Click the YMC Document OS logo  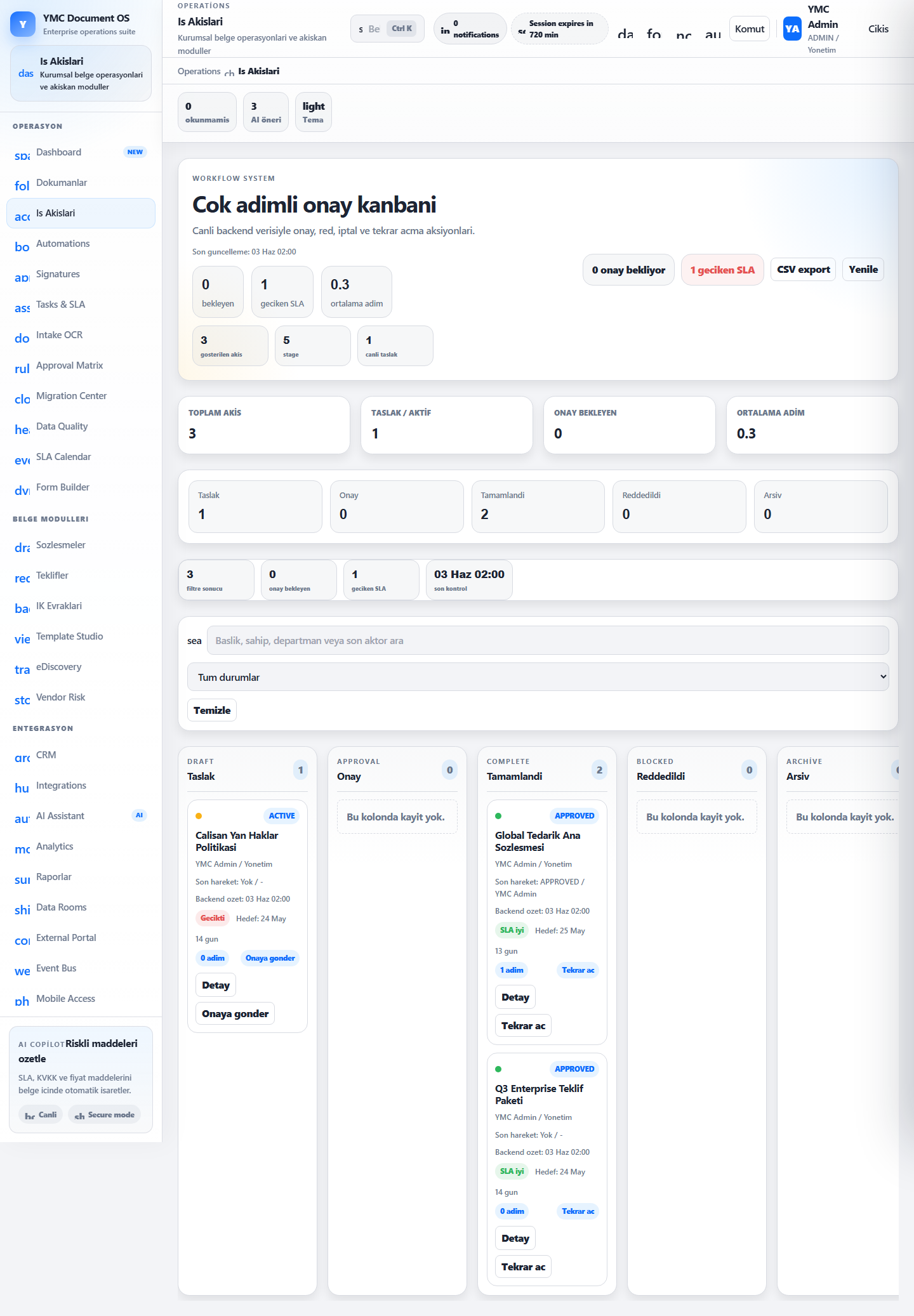[x=23, y=24]
